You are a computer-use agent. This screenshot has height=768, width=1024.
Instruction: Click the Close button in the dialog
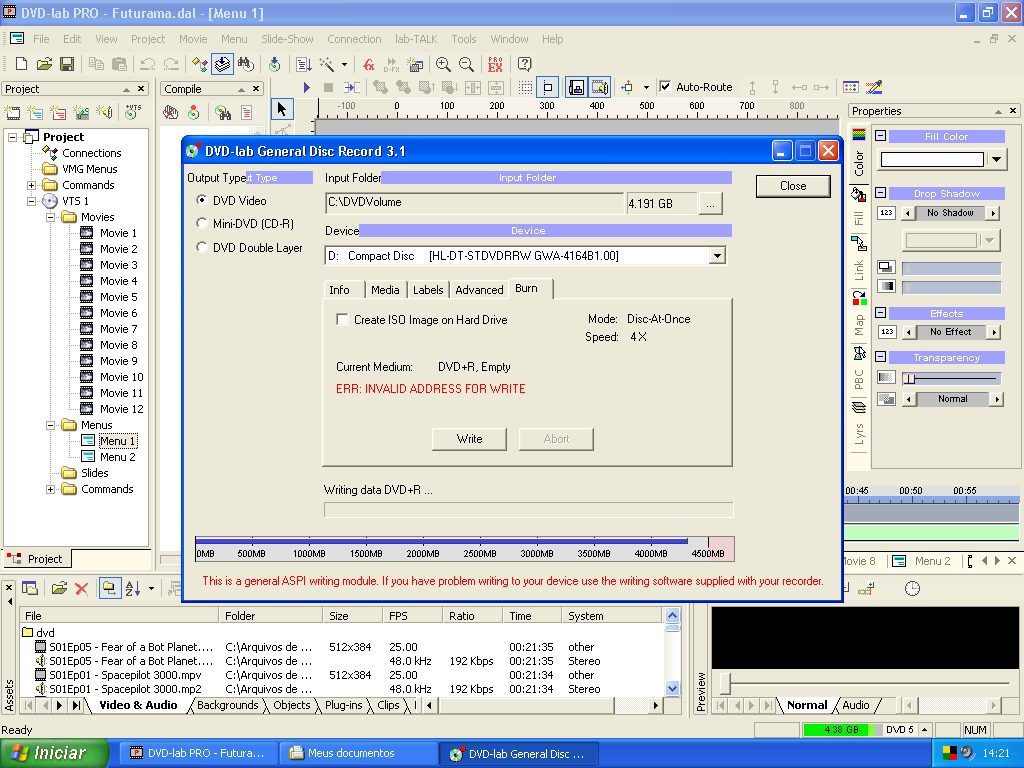click(793, 186)
